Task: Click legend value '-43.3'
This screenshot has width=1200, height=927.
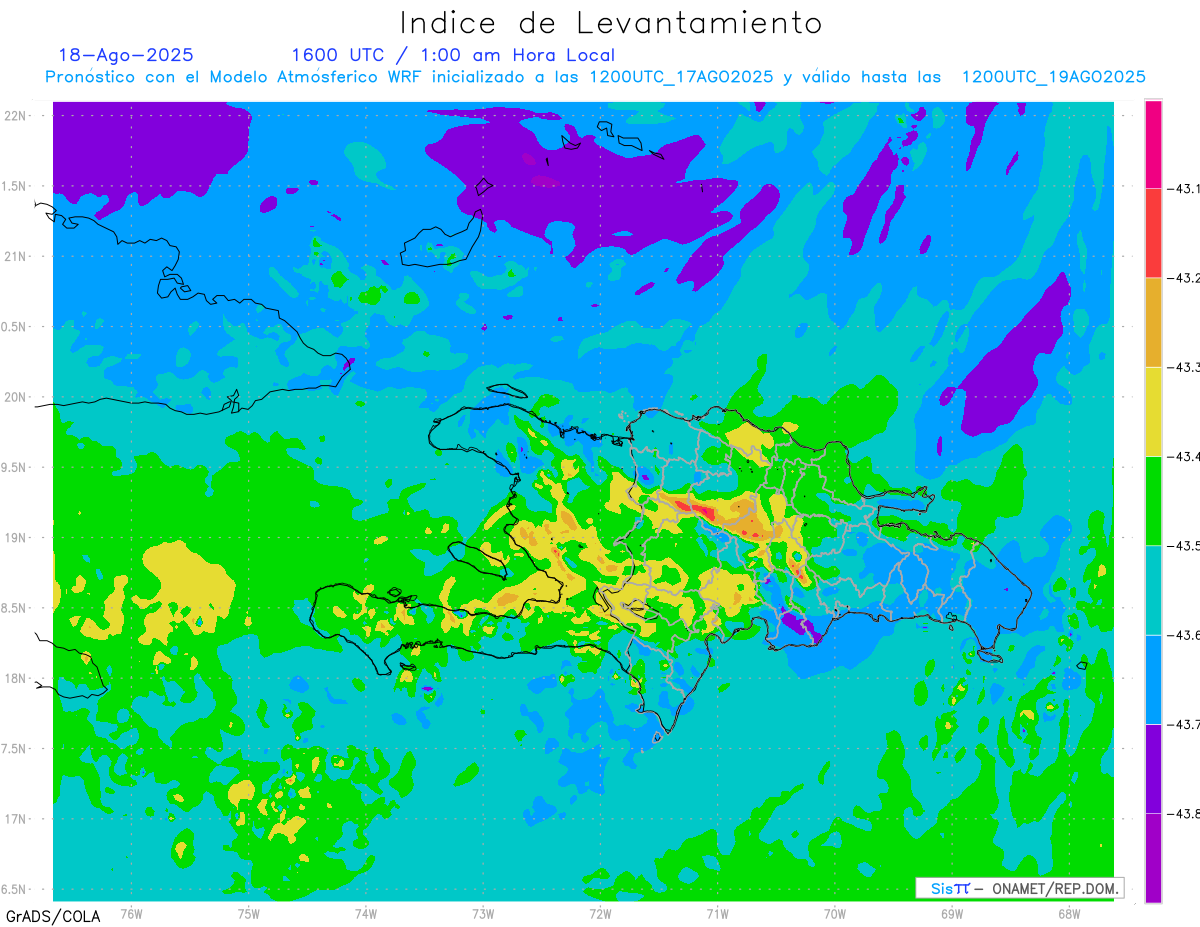Action: point(1183,367)
